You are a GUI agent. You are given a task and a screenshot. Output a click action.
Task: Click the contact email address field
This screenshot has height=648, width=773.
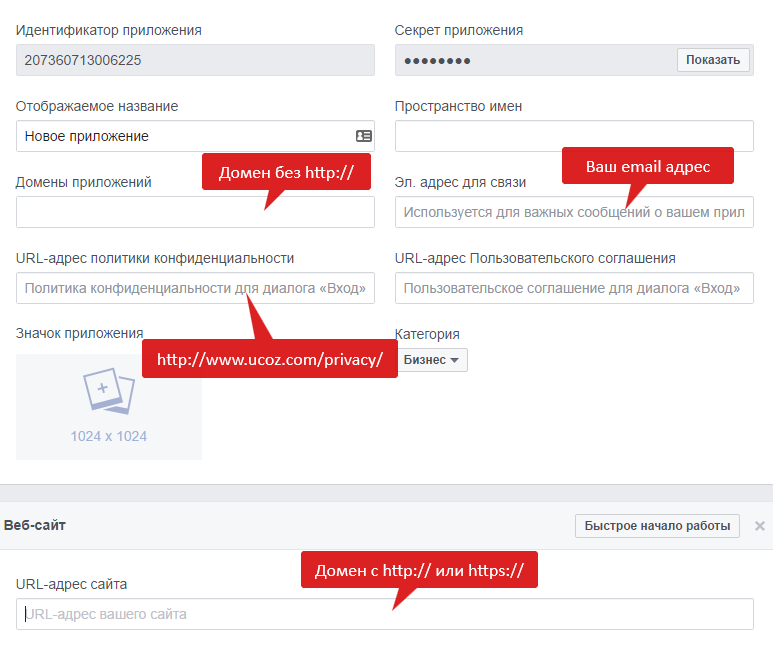pos(574,213)
